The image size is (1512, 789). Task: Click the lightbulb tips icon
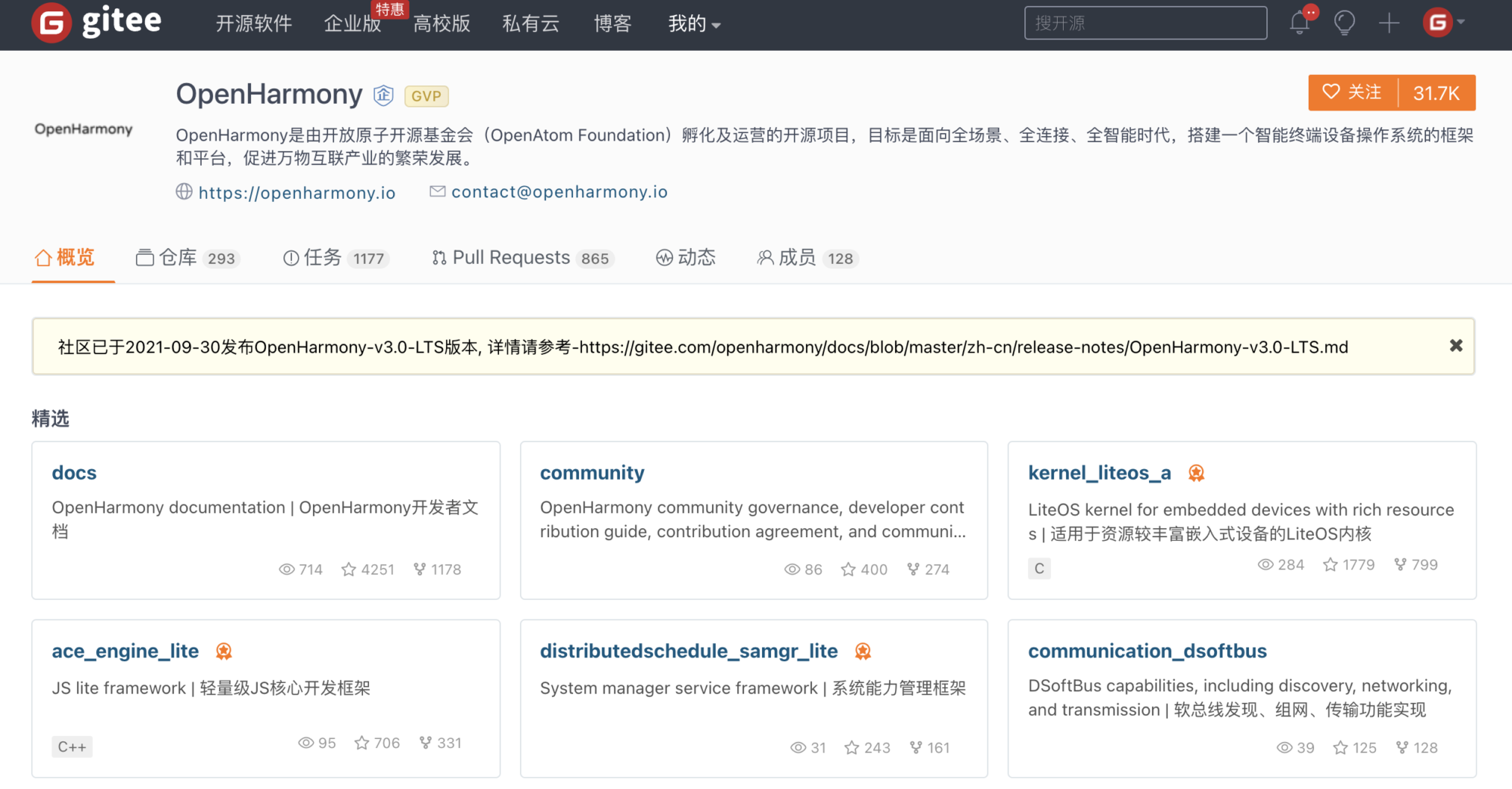coord(1344,23)
